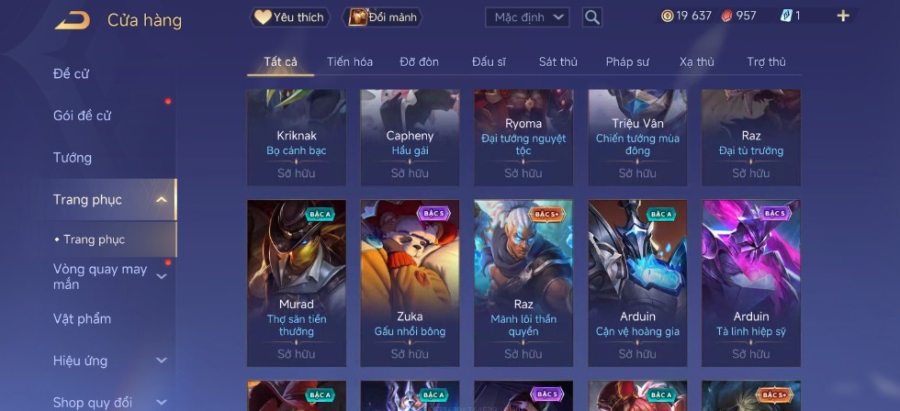Open Gói đề cử sidebar item
This screenshot has height=411, width=900.
click(x=82, y=116)
